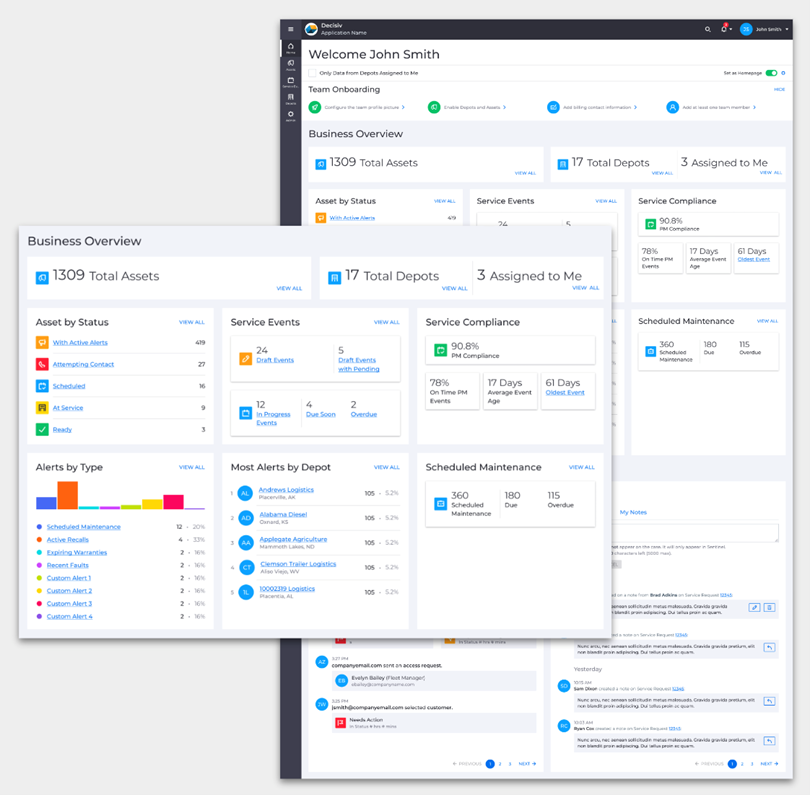Click the Depots icon in the sidebar

(291, 96)
